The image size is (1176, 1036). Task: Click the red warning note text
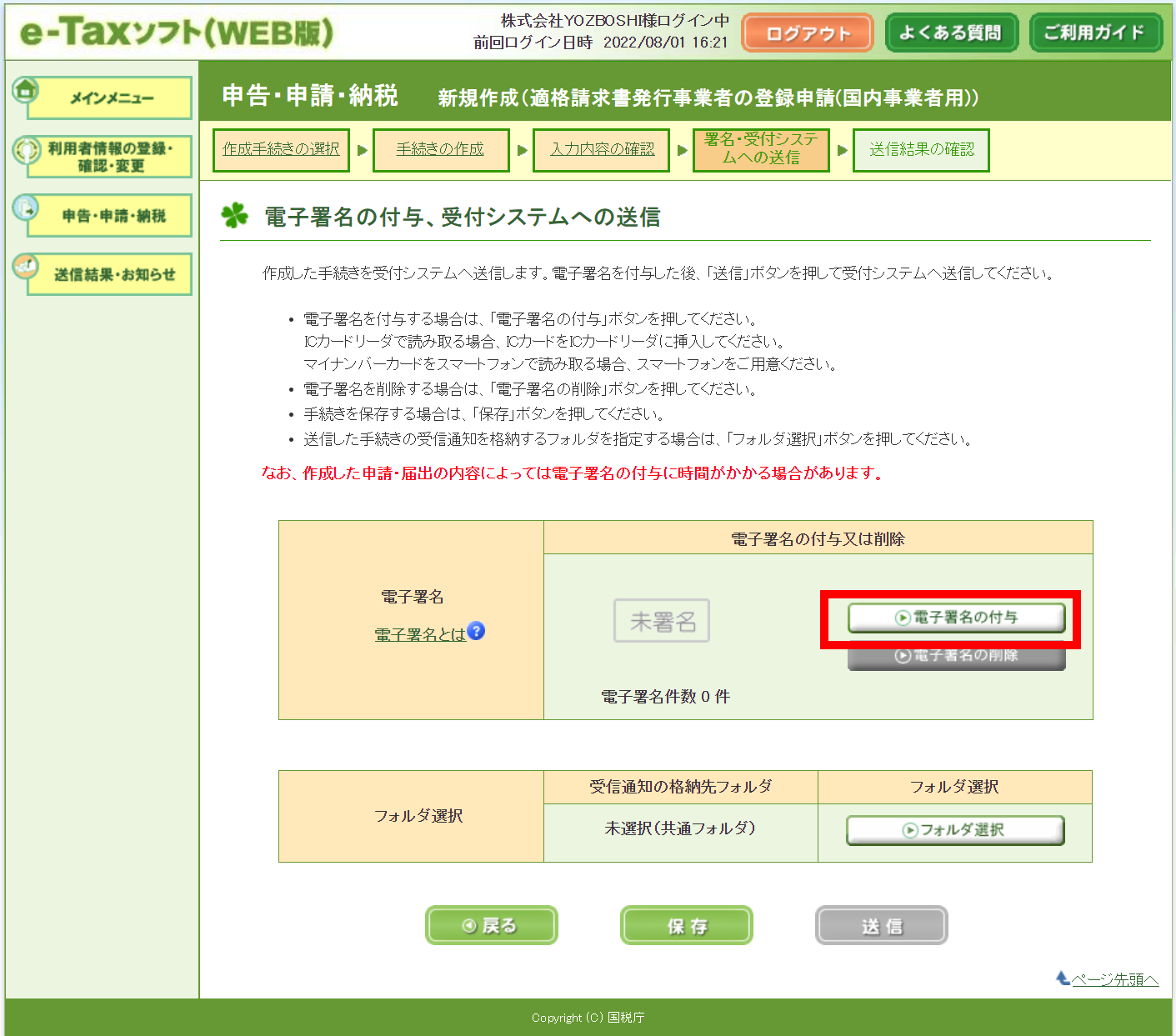(x=573, y=473)
